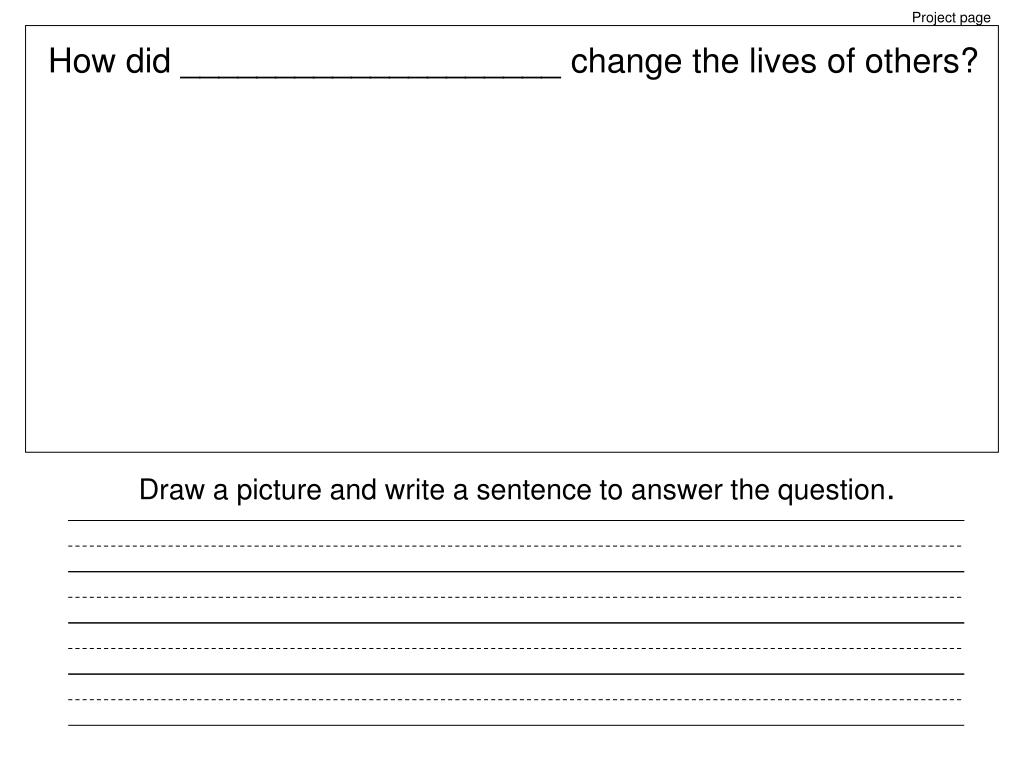Select the word "picture" in the instructions
The height and width of the screenshot is (768, 1024).
(279, 491)
